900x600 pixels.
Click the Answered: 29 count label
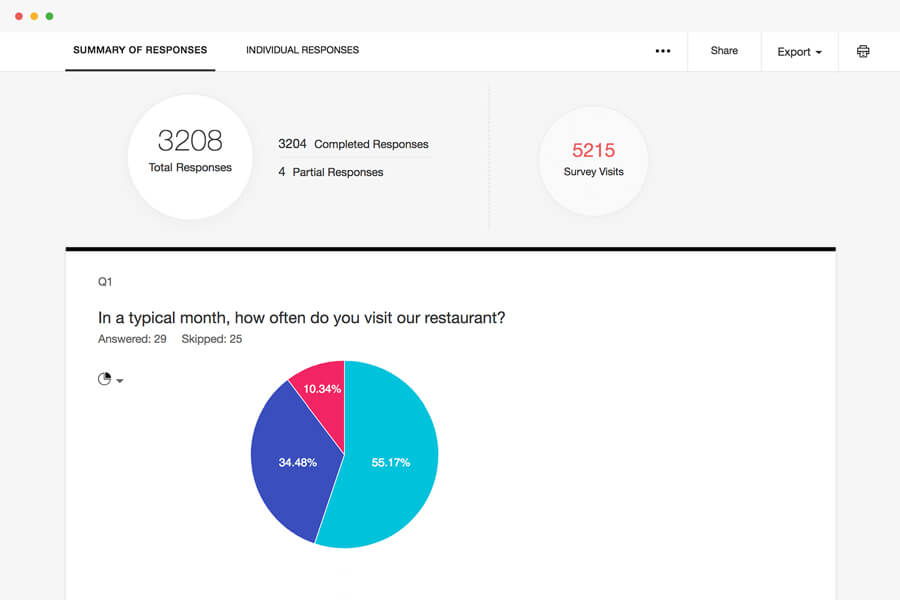click(132, 339)
